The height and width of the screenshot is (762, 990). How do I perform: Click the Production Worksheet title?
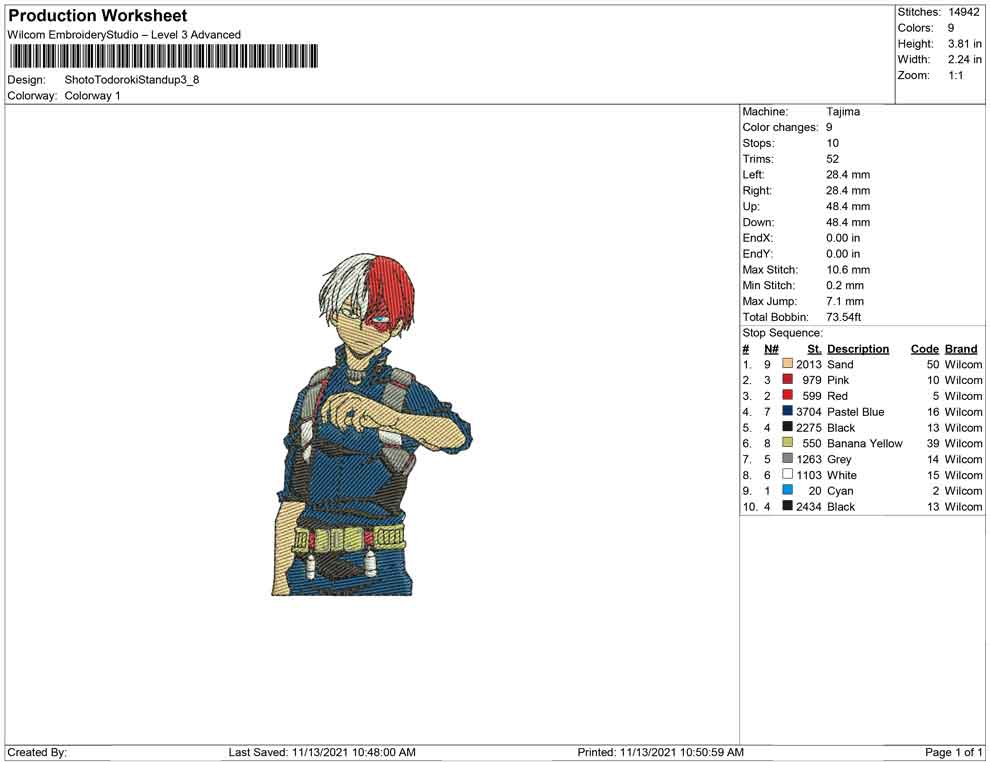point(98,15)
